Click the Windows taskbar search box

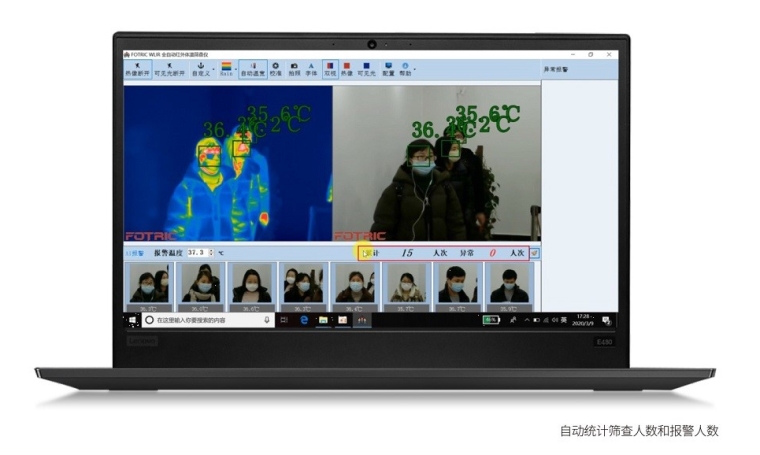click(x=205, y=320)
